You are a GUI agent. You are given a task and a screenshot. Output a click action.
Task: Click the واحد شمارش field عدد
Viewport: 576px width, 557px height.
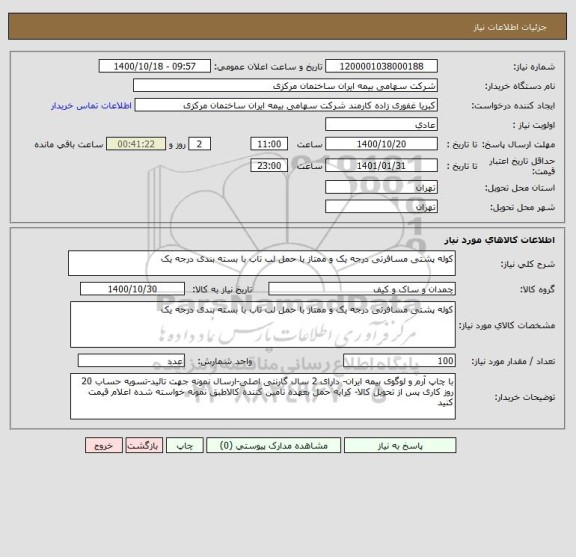click(131, 361)
